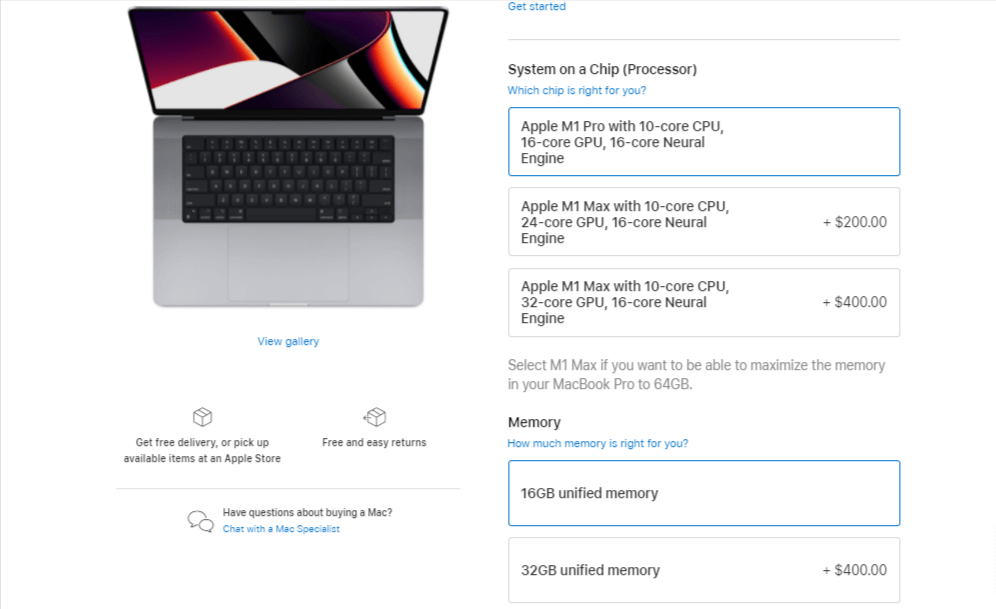Viewport: 996px width, 609px height.
Task: Select the Apple M1 Pro 16-core GPU chip
Action: (x=704, y=141)
